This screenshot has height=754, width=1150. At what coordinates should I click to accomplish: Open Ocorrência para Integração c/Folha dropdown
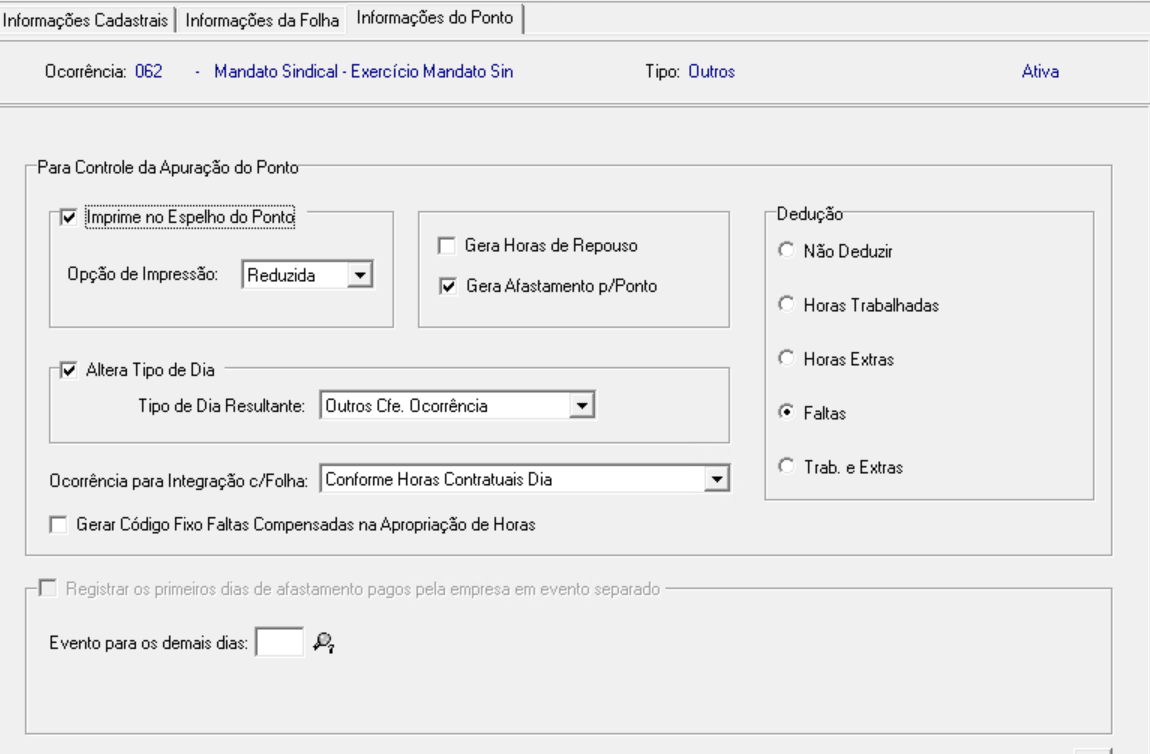click(714, 480)
